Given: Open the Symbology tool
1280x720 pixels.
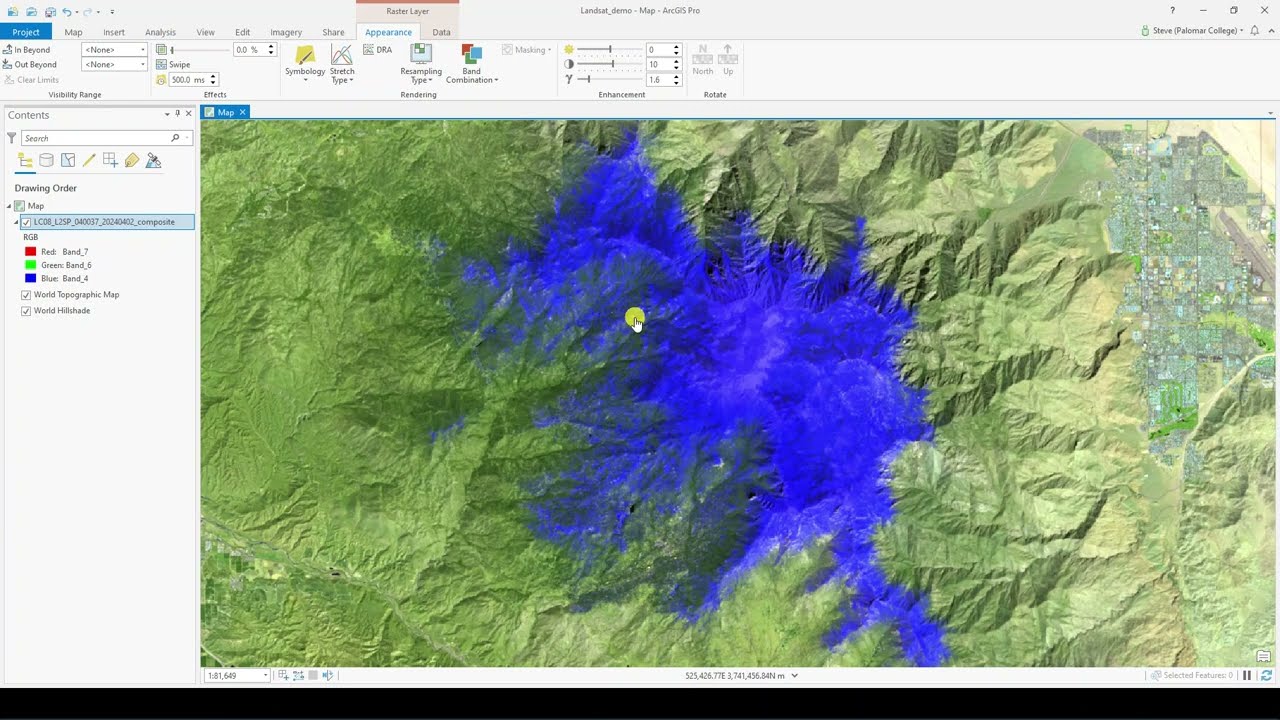Looking at the screenshot, I should pos(305,63).
